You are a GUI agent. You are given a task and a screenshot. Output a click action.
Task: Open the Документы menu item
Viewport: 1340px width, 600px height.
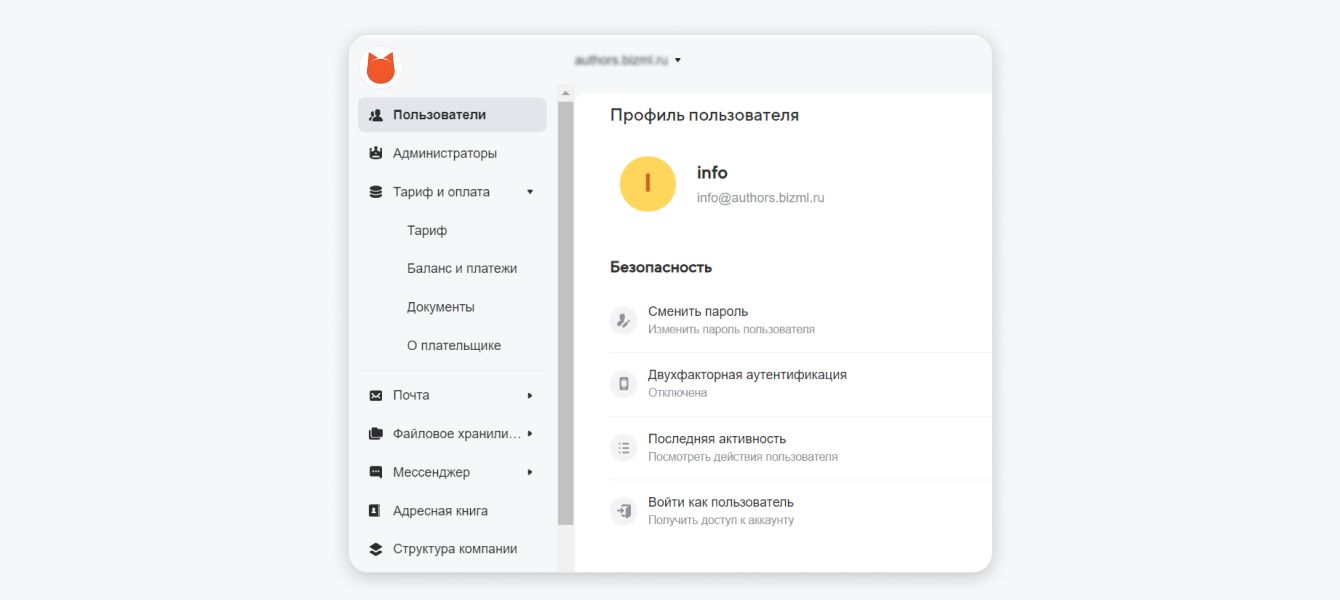[440, 307]
